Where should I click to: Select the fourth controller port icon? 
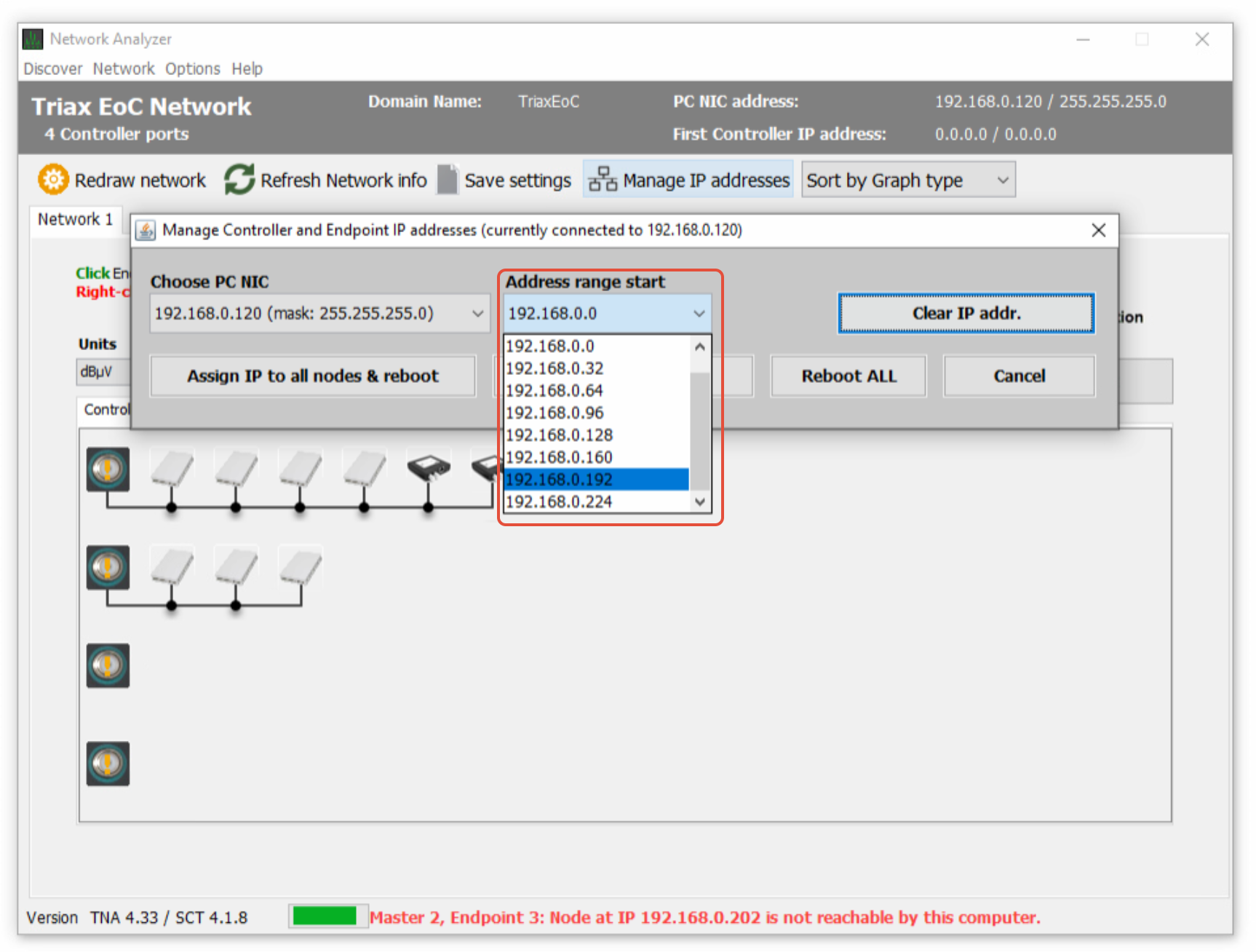[x=108, y=763]
